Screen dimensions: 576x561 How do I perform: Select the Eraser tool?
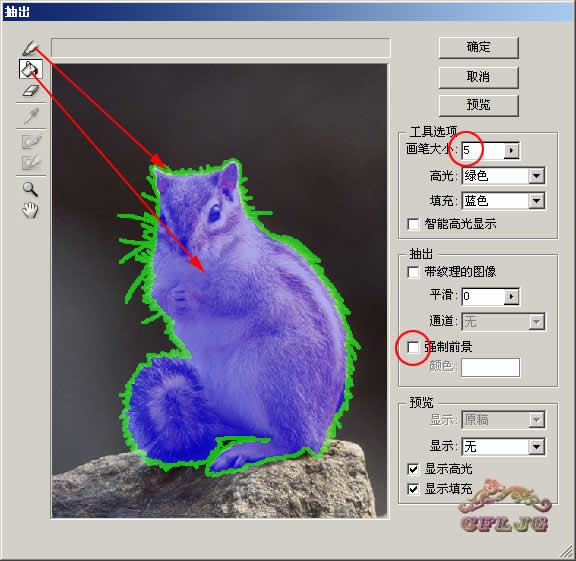(30, 90)
